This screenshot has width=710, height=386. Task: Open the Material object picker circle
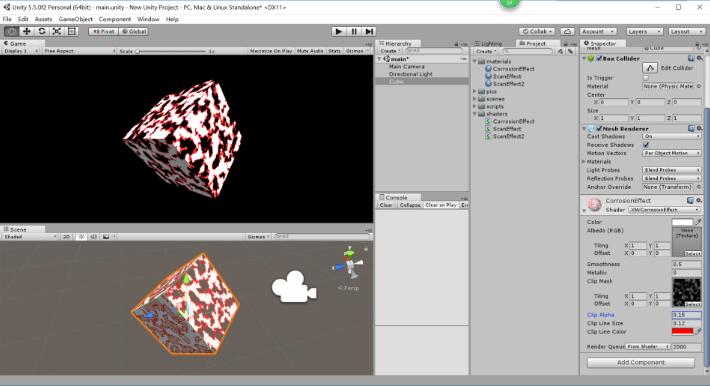click(x=699, y=86)
